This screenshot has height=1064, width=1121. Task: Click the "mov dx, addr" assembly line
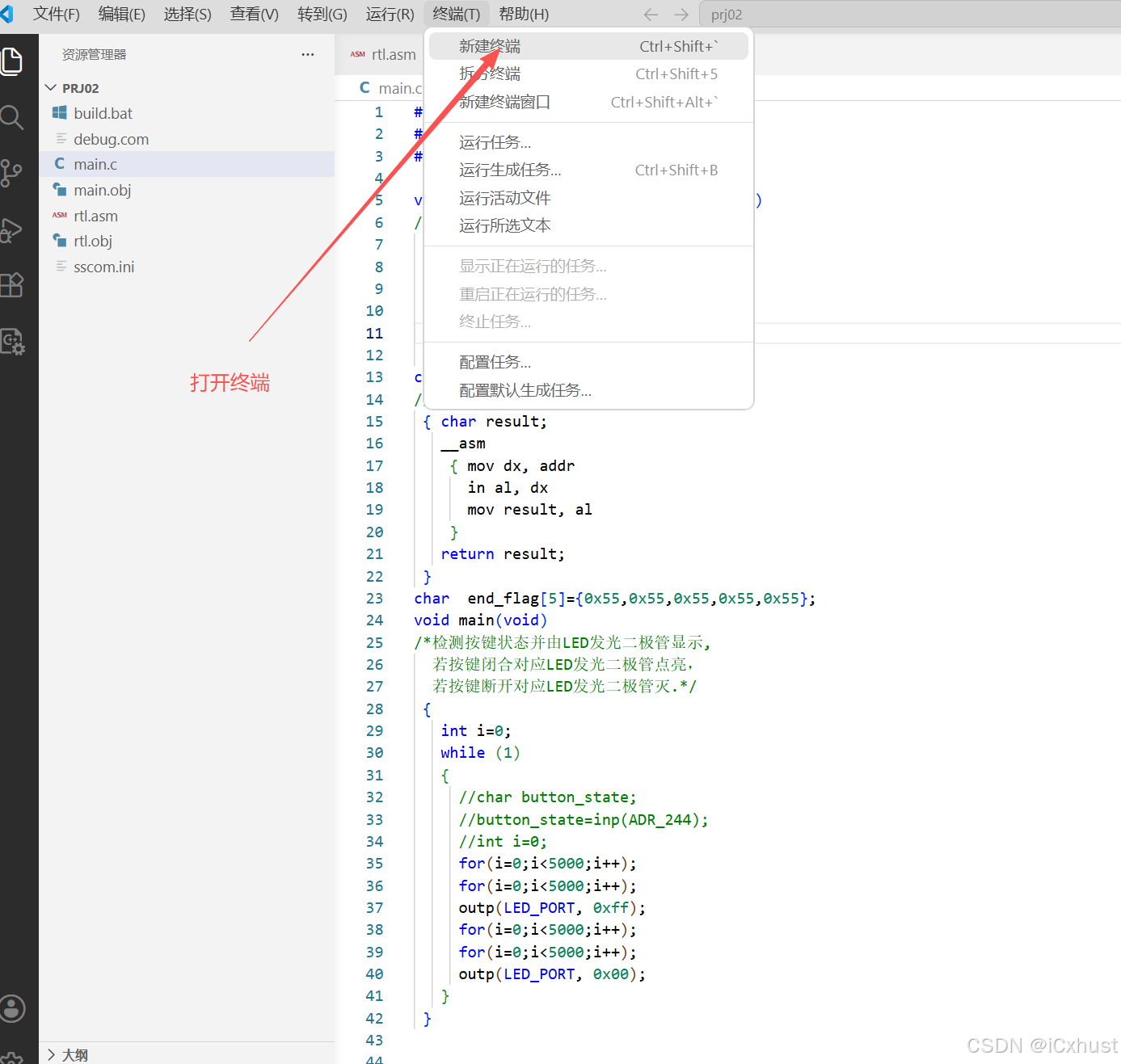[520, 466]
